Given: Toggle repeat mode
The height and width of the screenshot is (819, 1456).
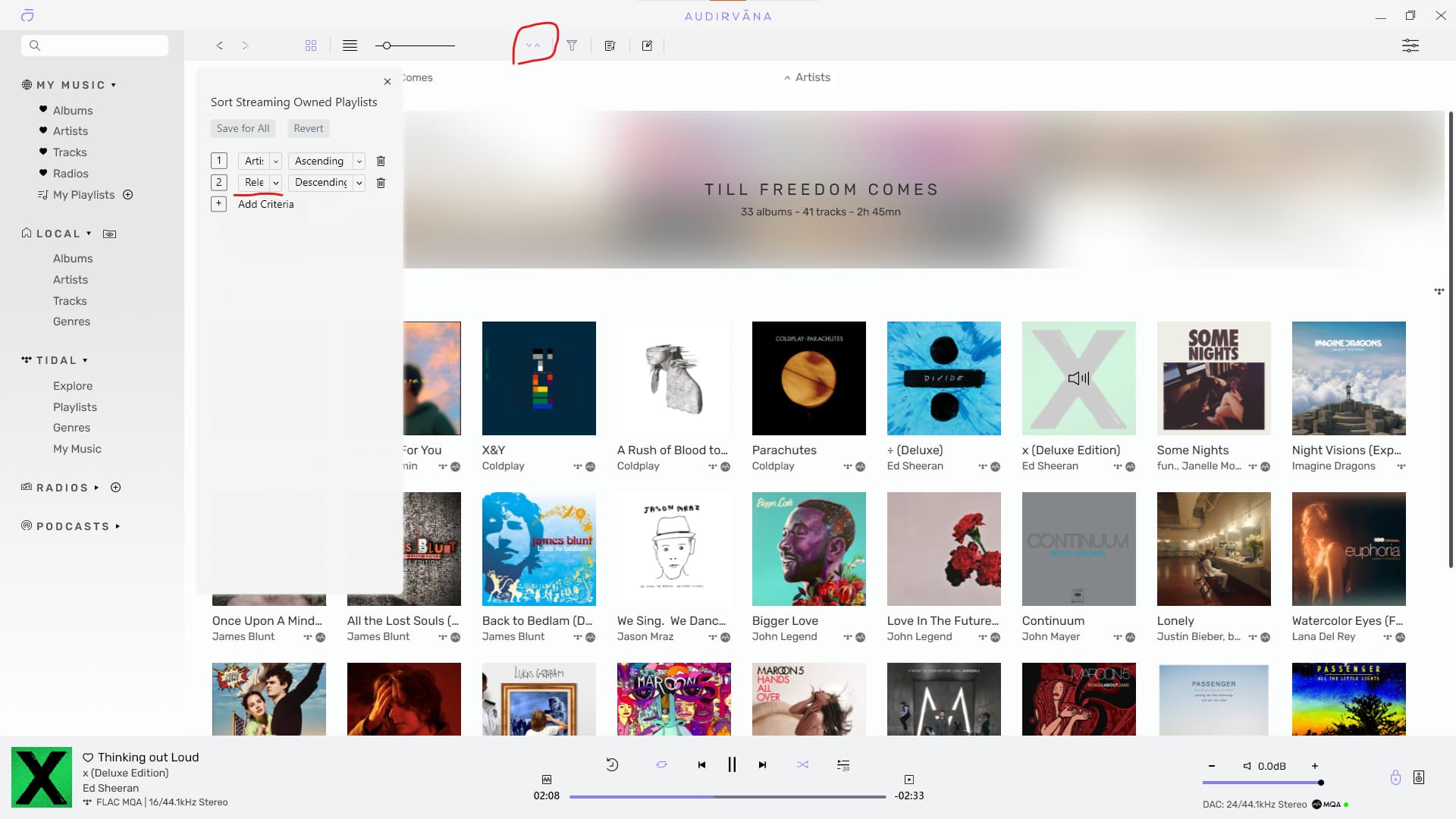Looking at the screenshot, I should tap(661, 765).
